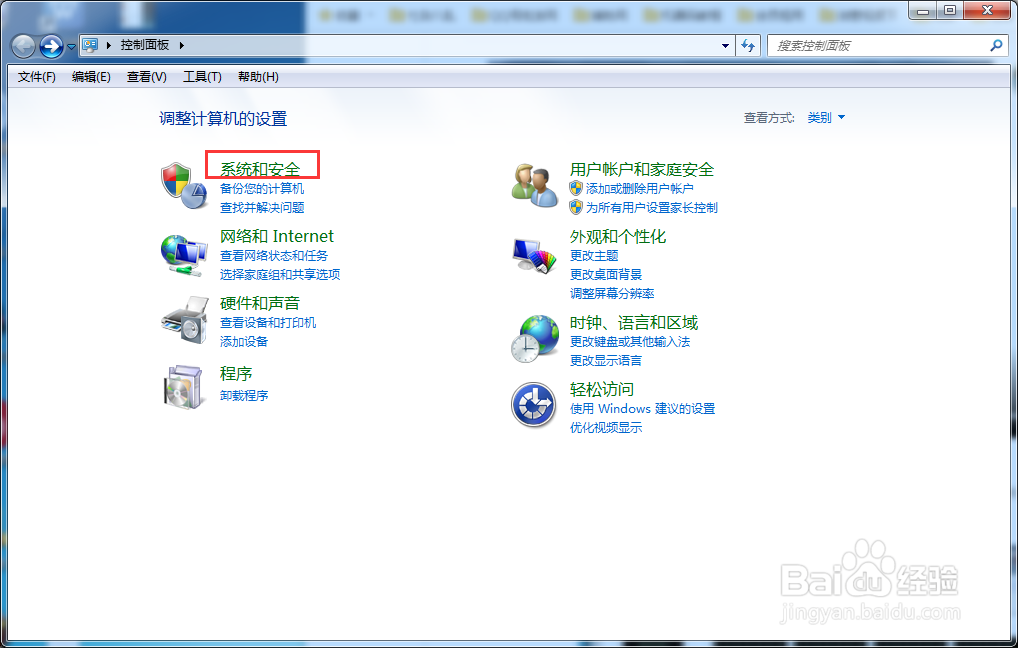Click 调整屏幕分辨率 link

click(612, 293)
